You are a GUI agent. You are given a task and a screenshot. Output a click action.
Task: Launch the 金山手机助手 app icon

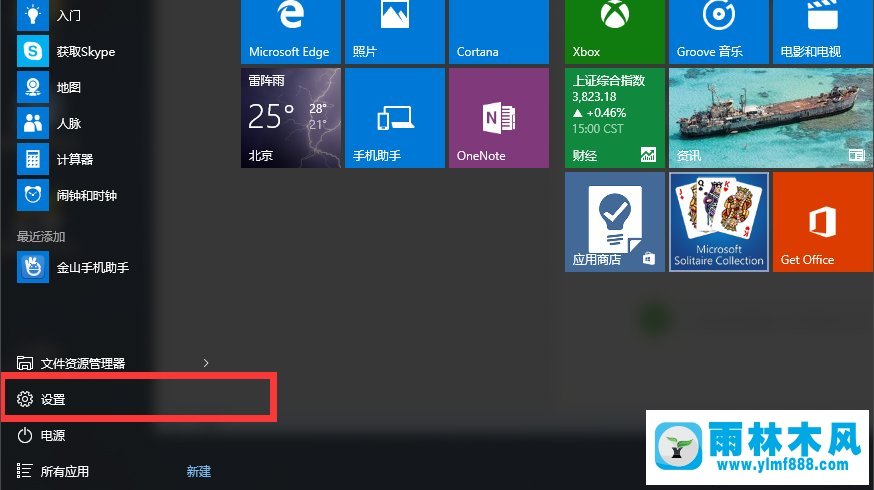[33, 267]
